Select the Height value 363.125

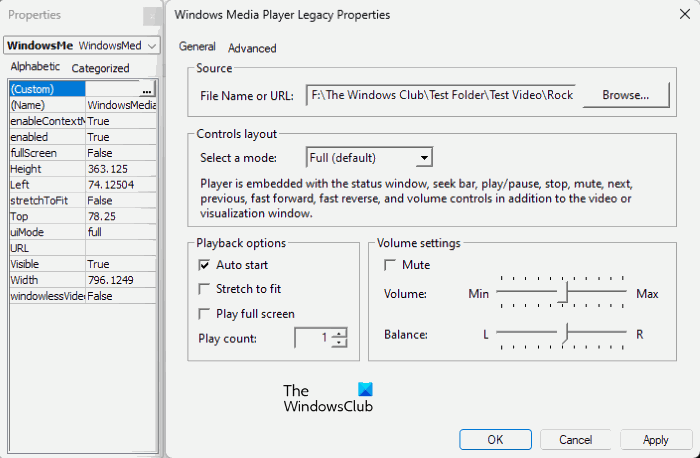pos(121,169)
